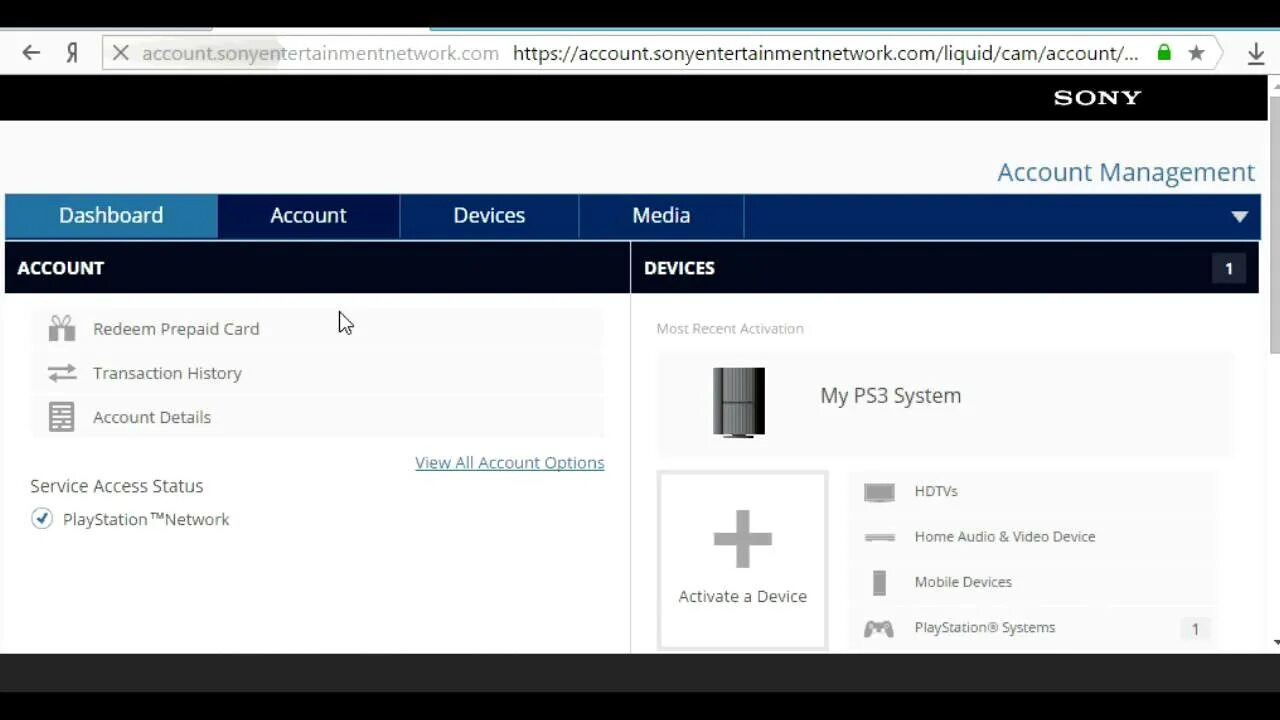Click the Activate a Device button
Screen dimensions: 1280x720
pos(742,560)
